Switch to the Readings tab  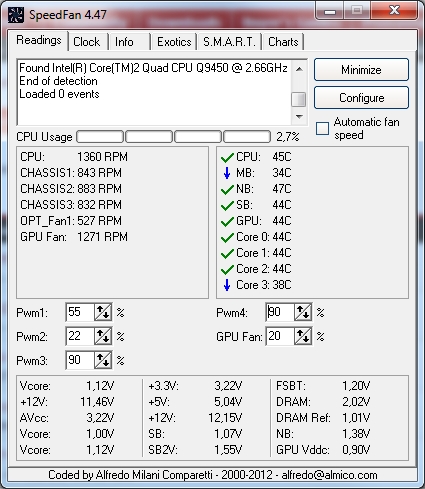tap(39, 40)
